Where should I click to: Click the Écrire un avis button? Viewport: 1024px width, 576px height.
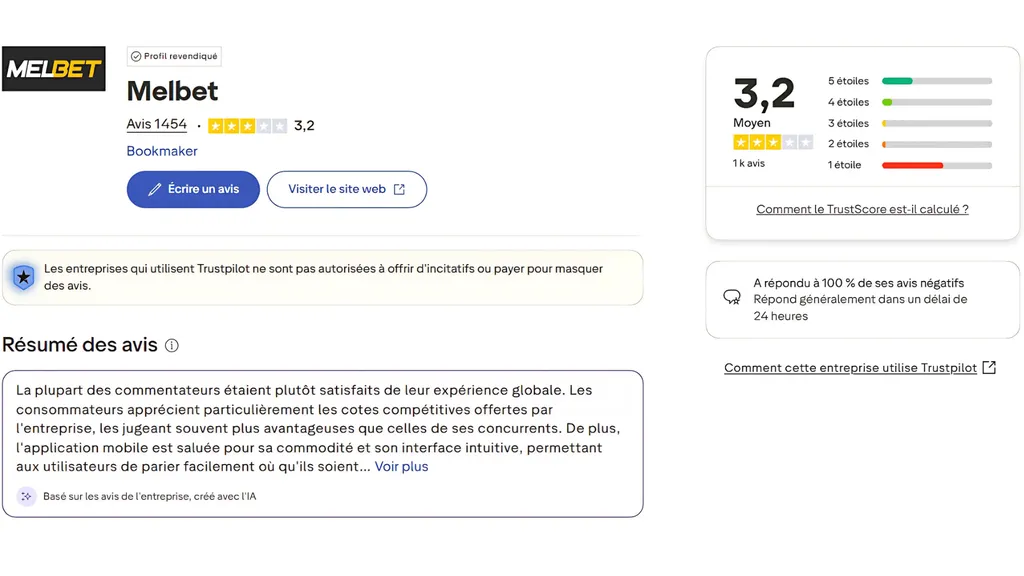[x=192, y=189]
